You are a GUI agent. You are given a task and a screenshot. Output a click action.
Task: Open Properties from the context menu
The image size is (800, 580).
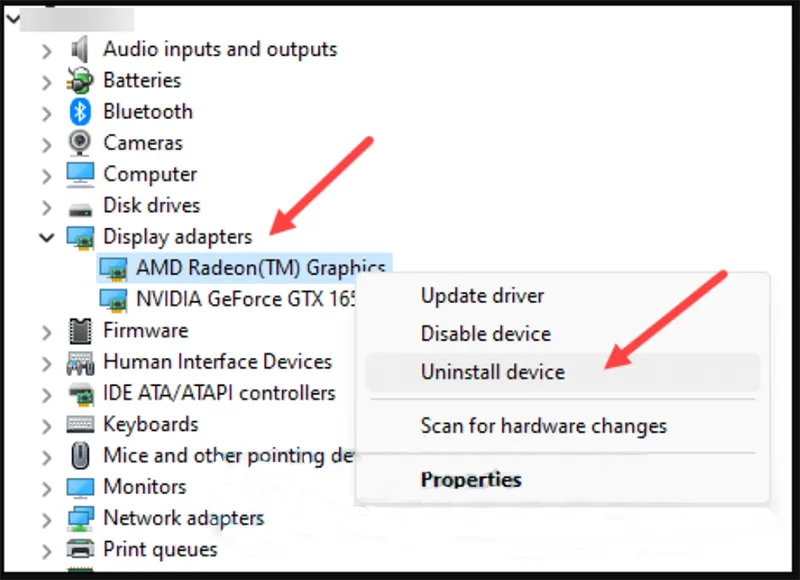point(471,480)
